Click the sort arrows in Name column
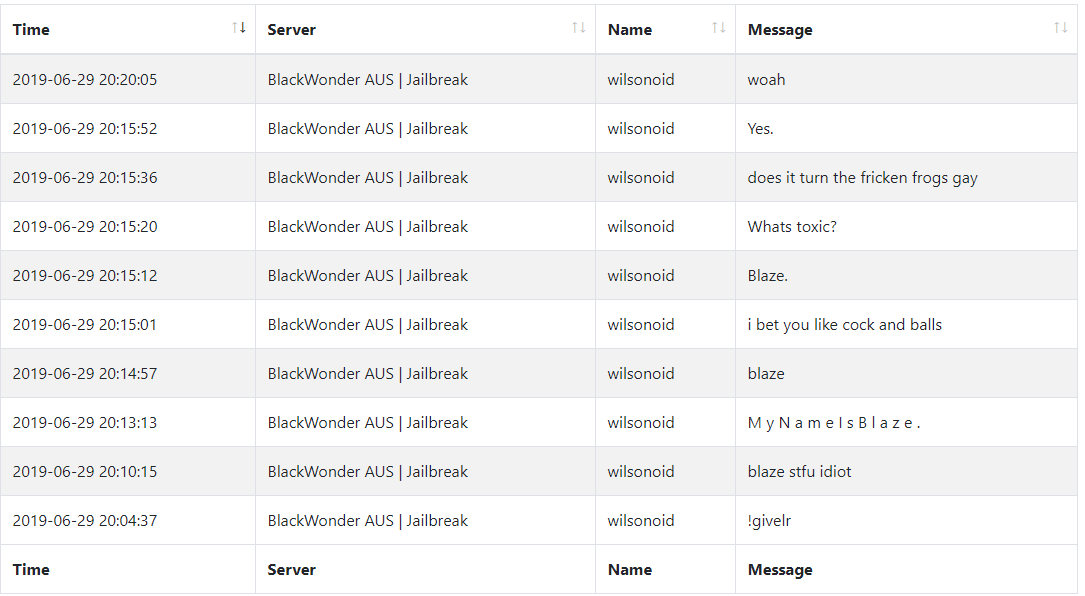The height and width of the screenshot is (596, 1085). point(718,28)
